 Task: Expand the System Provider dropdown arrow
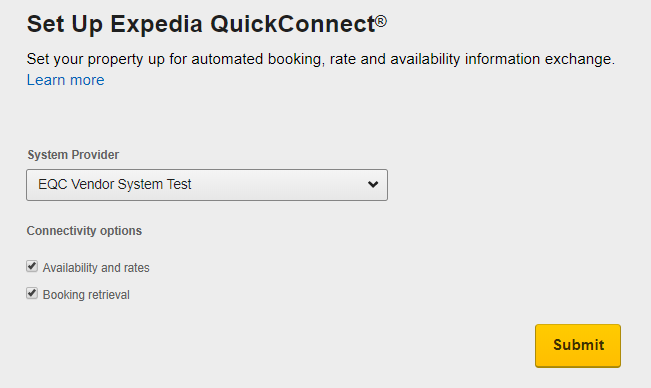pyautogui.click(x=373, y=184)
